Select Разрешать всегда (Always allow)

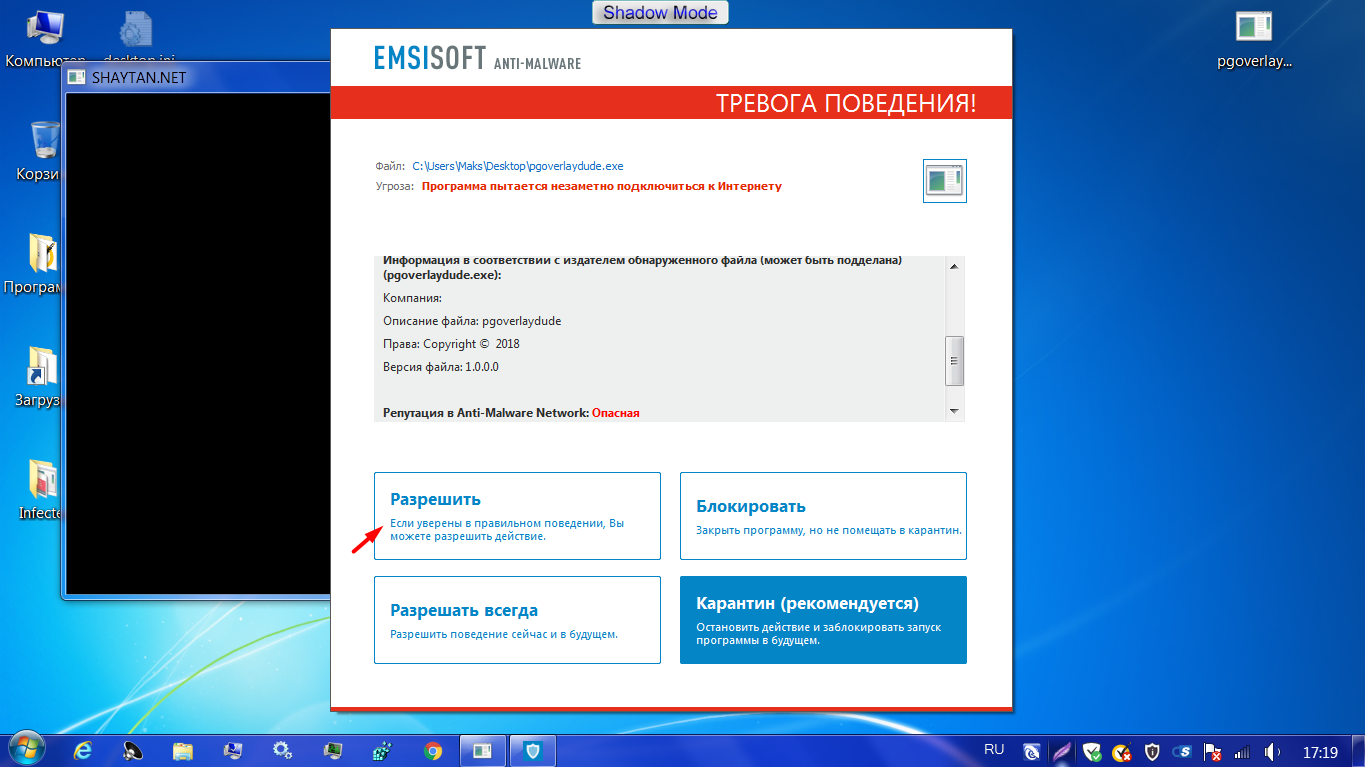517,620
